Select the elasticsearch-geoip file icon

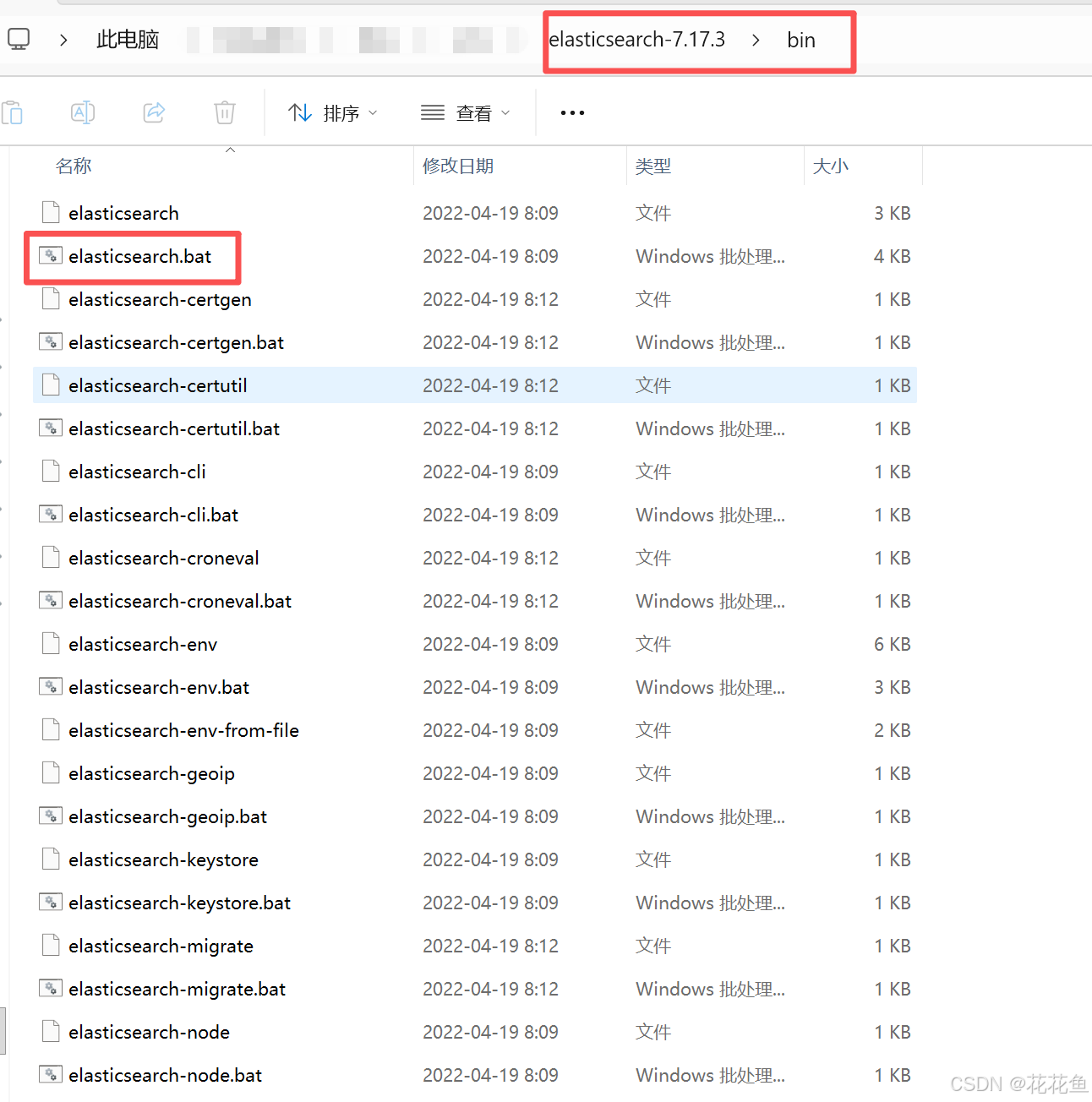pyautogui.click(x=51, y=773)
